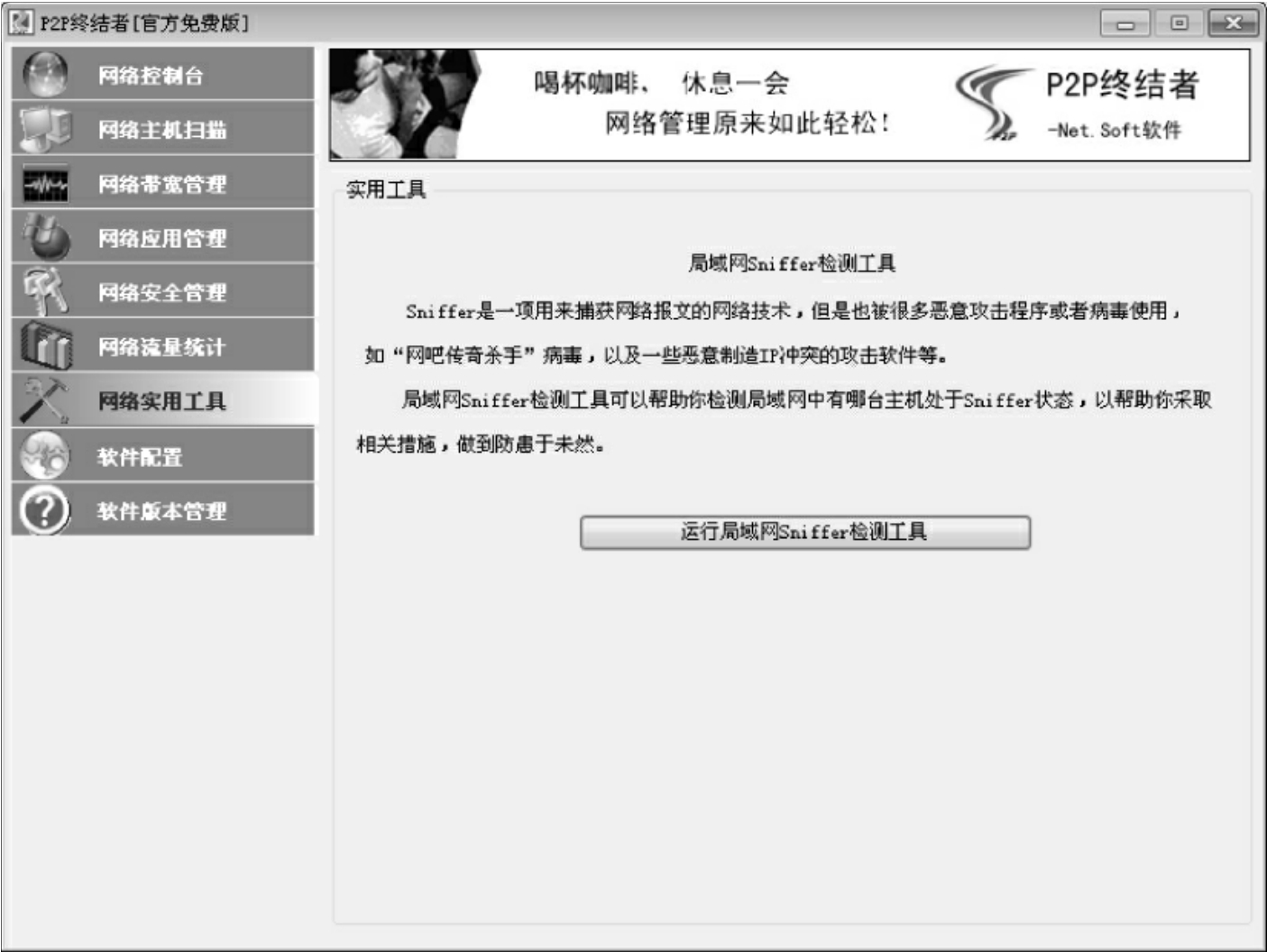Open 软件版本管理 in the sidebar
This screenshot has height=952, width=1267.
pyautogui.click(x=163, y=510)
